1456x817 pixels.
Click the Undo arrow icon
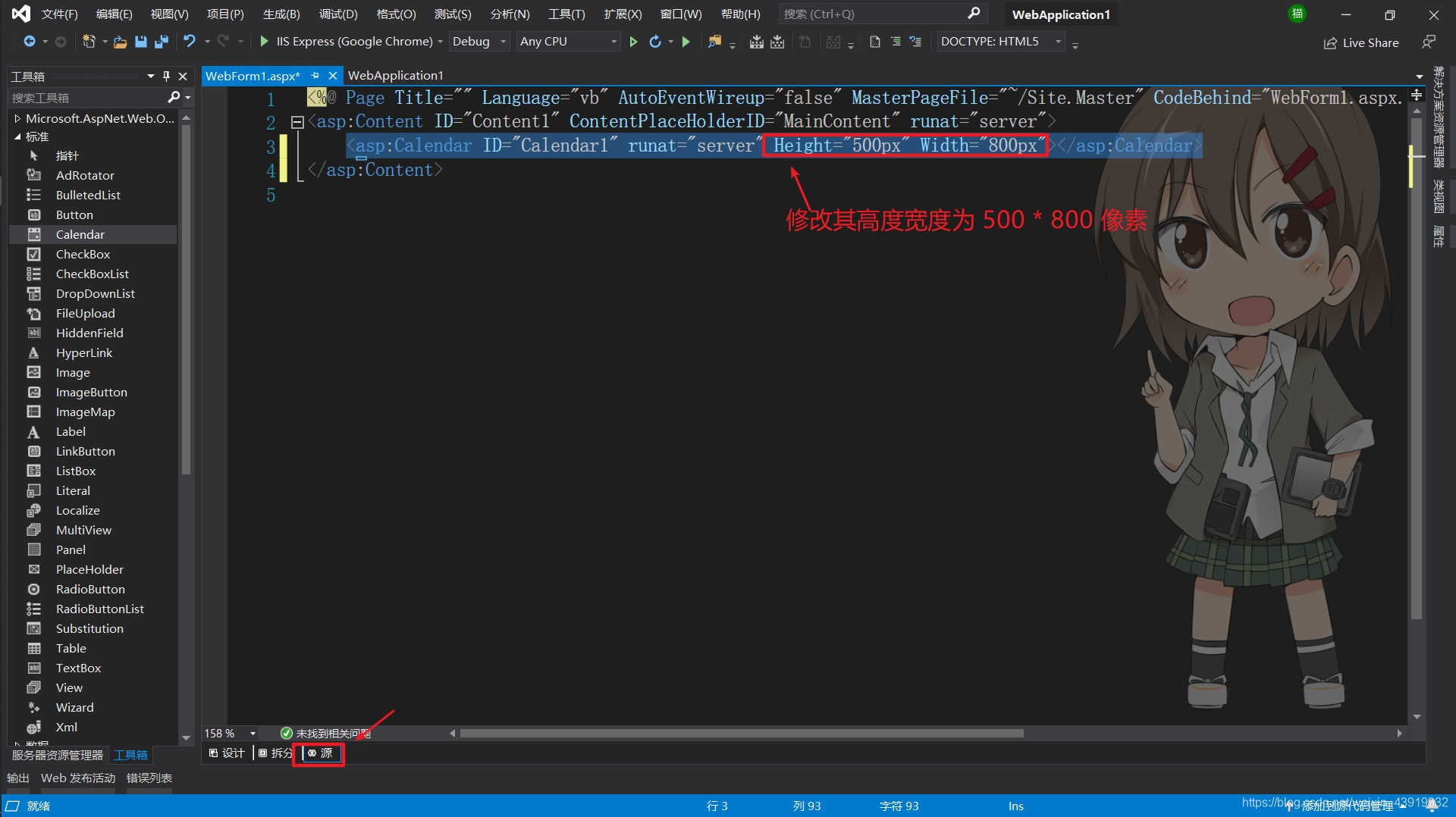click(x=190, y=41)
